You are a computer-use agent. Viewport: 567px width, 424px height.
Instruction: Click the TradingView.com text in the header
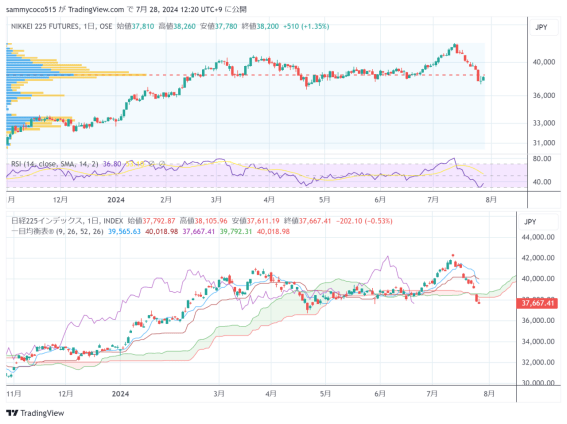pyautogui.click(x=96, y=9)
